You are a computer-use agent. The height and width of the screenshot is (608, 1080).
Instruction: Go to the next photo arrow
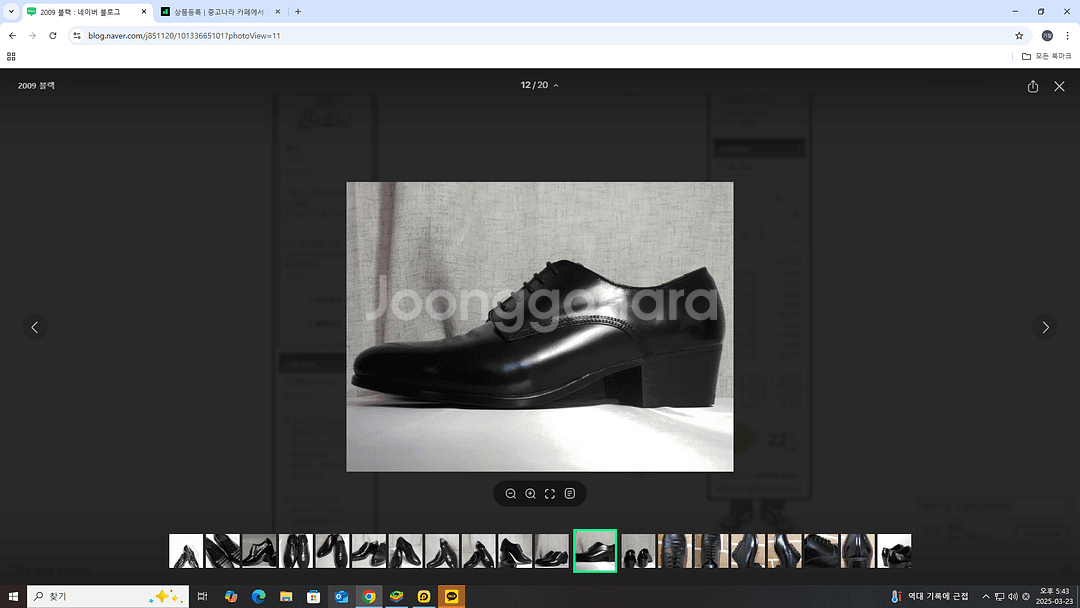1045,327
